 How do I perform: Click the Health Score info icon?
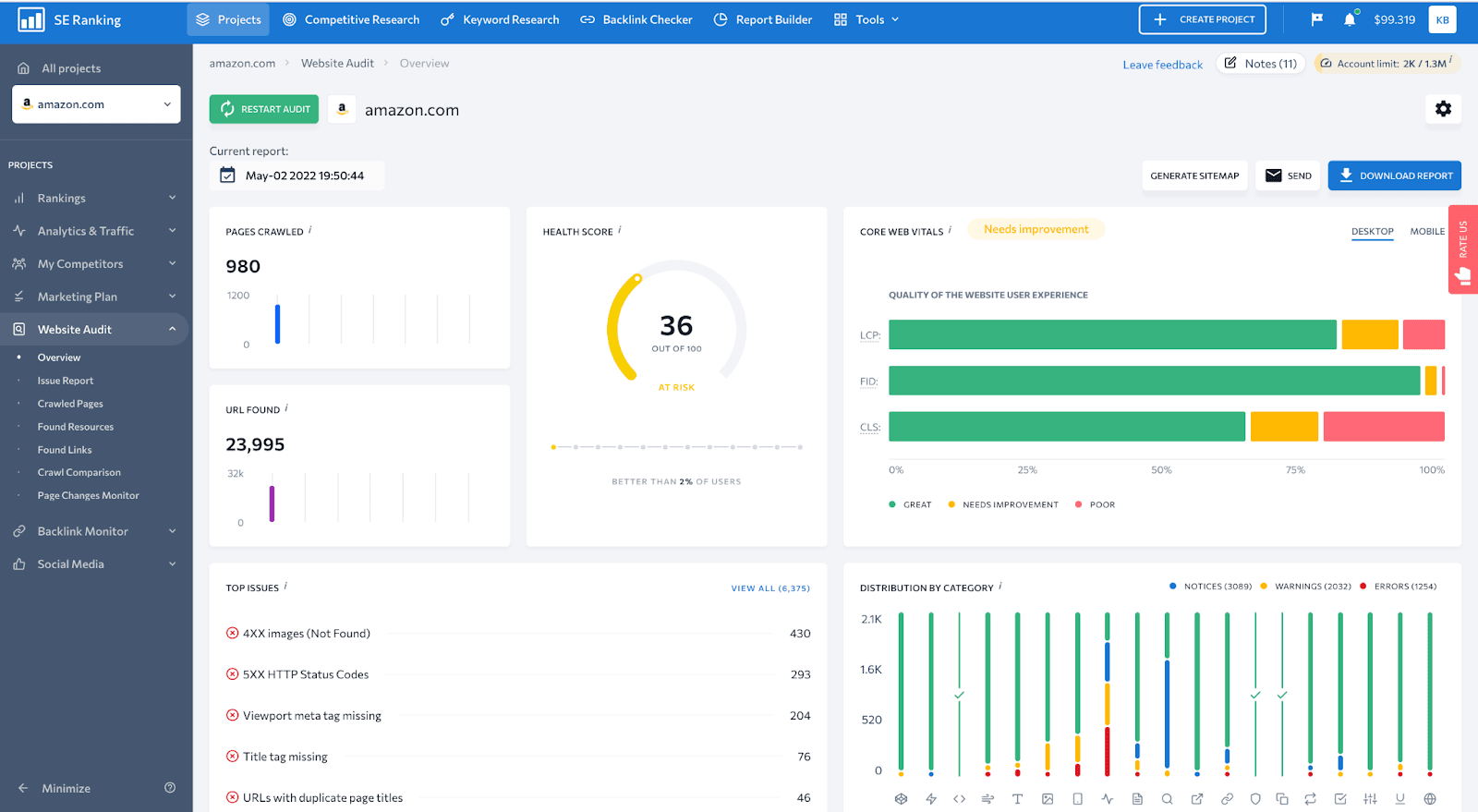point(619,230)
